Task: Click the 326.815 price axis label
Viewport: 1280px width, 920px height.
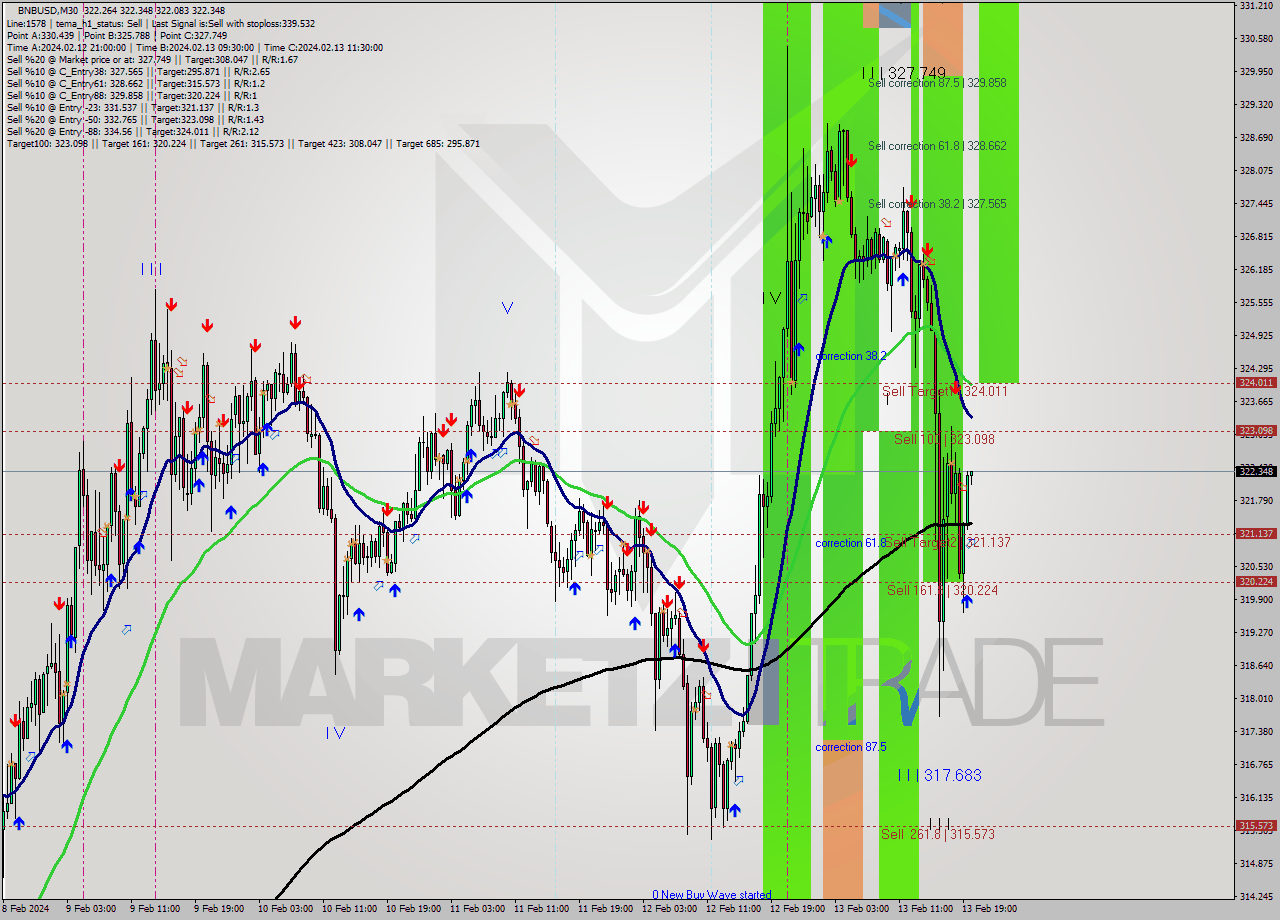Action: pyautogui.click(x=1256, y=237)
